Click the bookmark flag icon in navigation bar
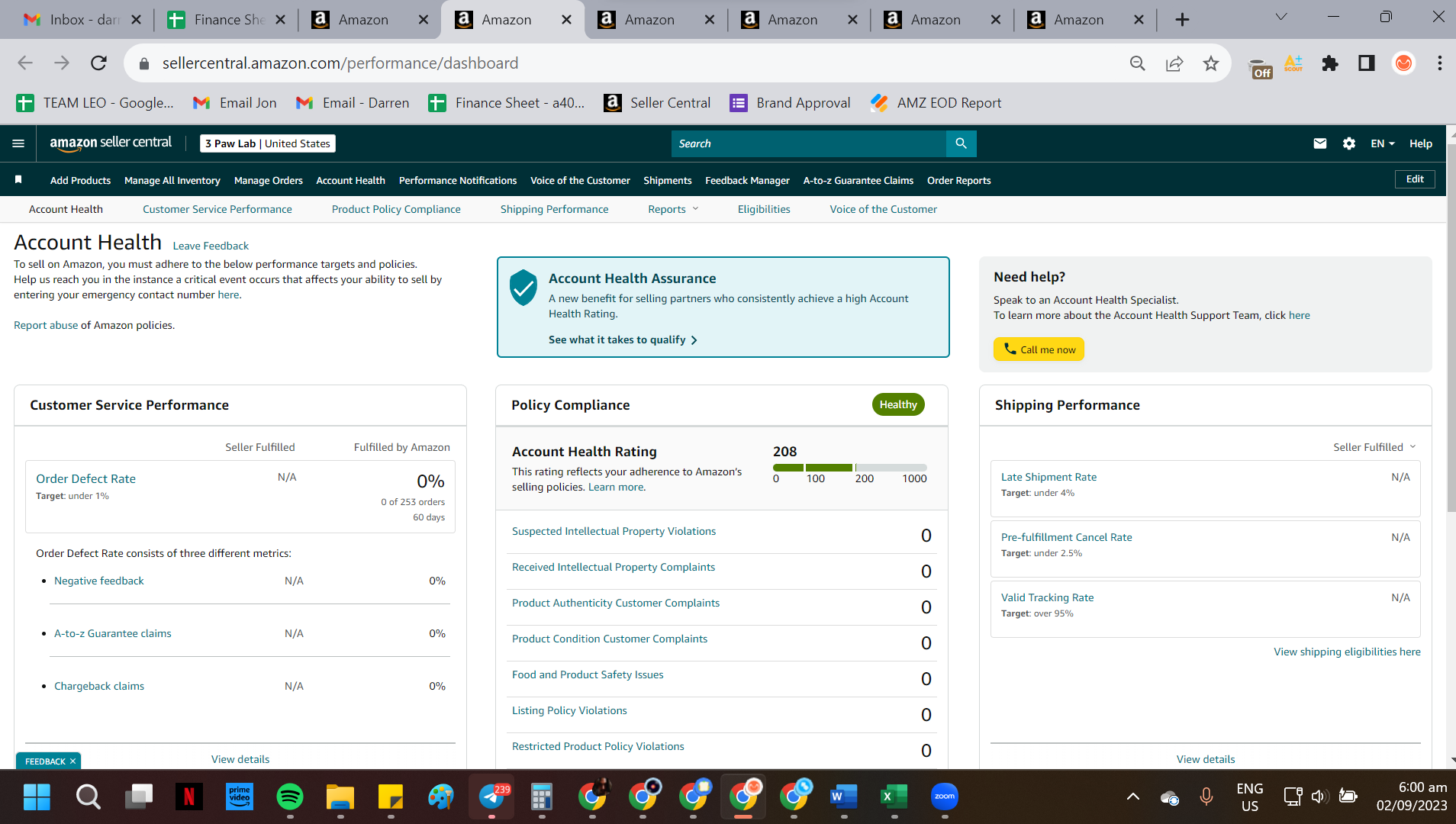This screenshot has height=824, width=1456. point(18,180)
